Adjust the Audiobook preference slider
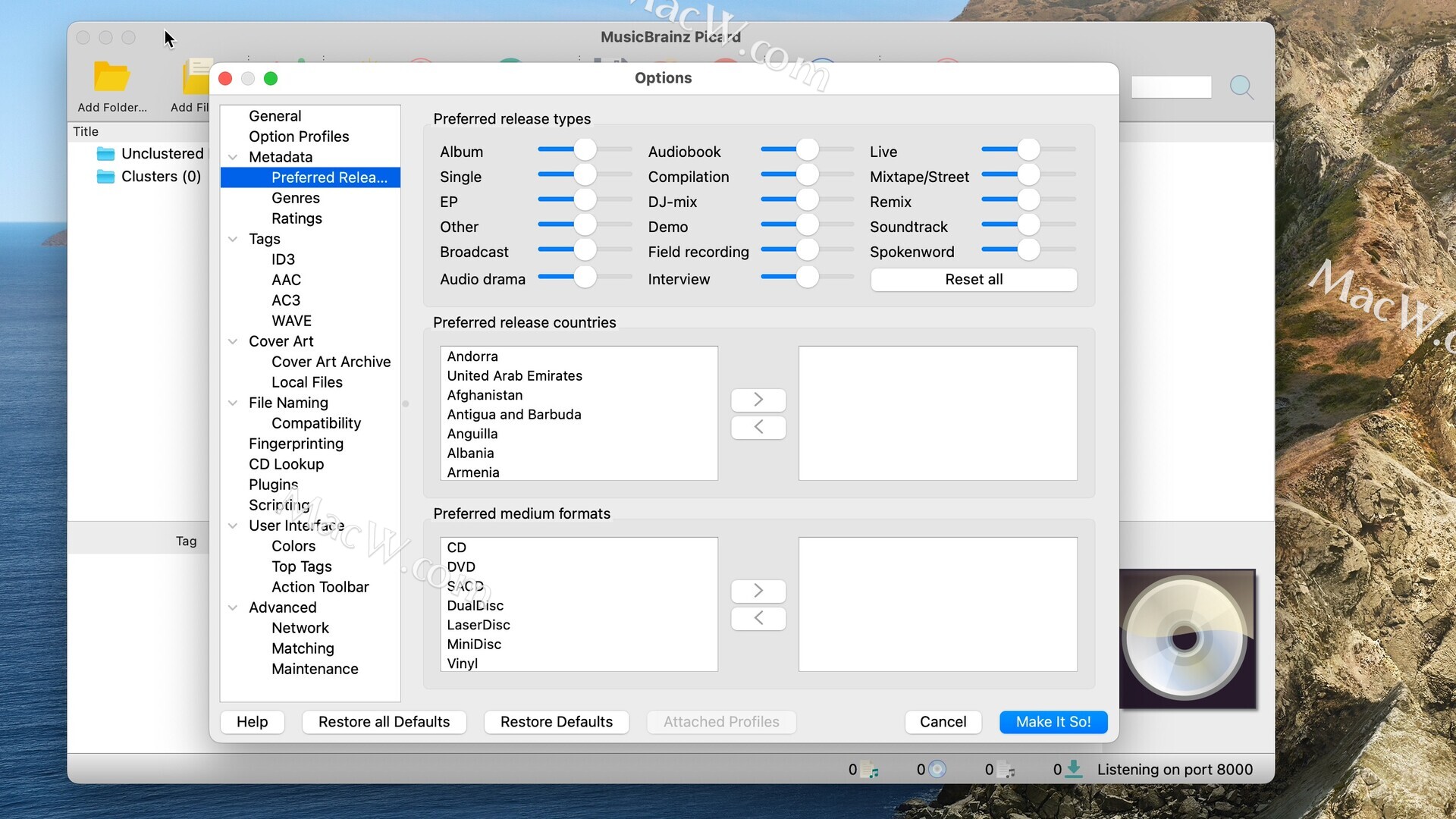1456x819 pixels. coord(808,149)
